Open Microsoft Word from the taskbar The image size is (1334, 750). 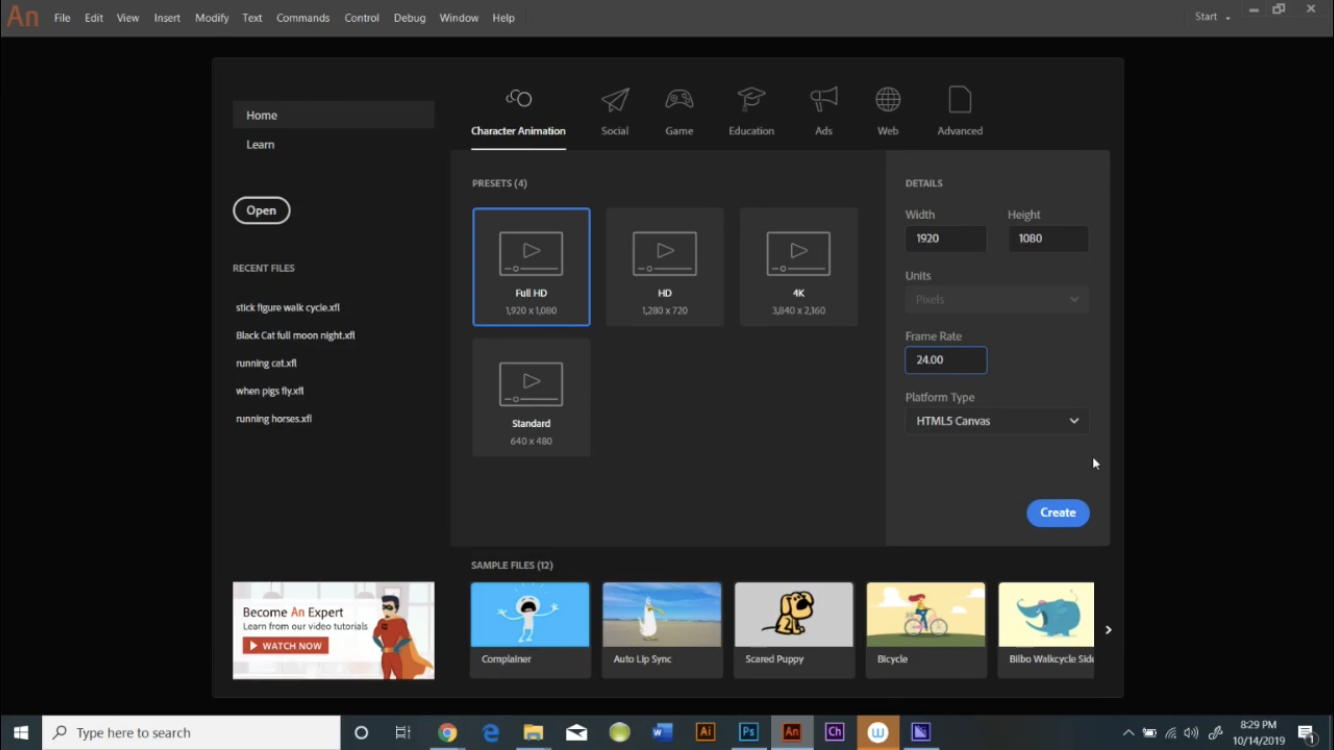point(662,733)
